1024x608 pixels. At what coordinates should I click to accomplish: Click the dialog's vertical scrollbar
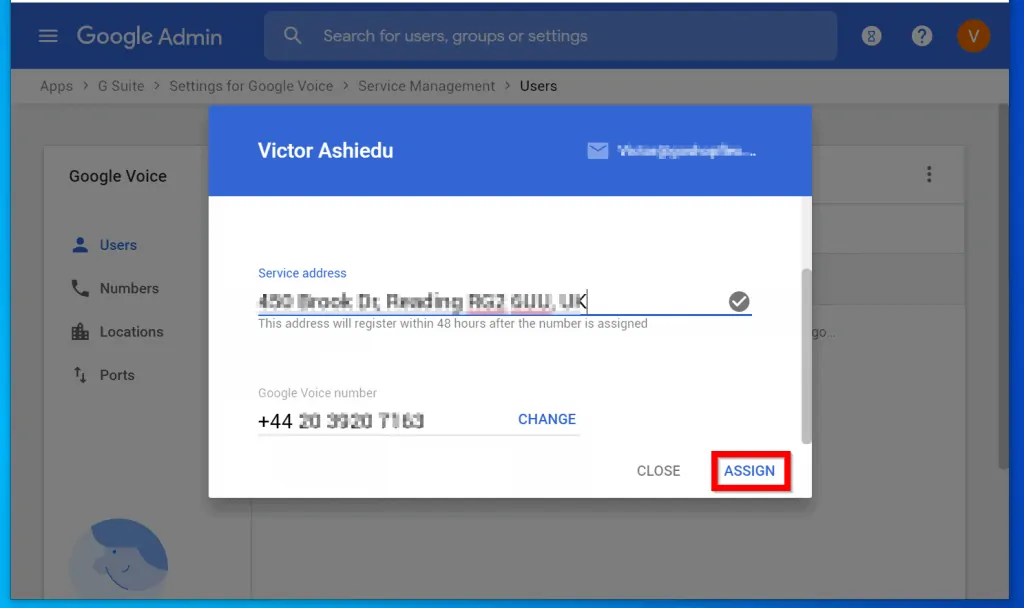[807, 355]
